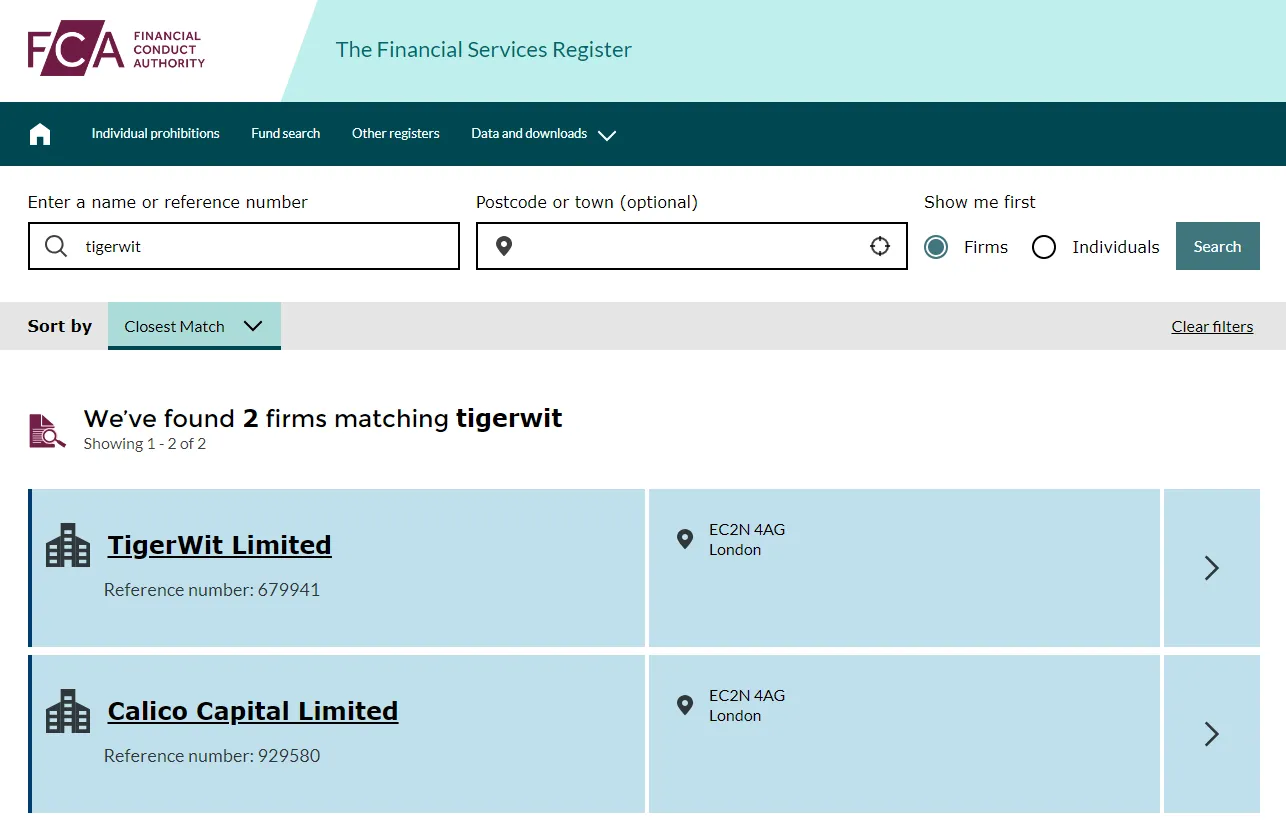This screenshot has width=1286, height=833.
Task: Click 'Enter a name or reference number' label
Action: coord(168,202)
